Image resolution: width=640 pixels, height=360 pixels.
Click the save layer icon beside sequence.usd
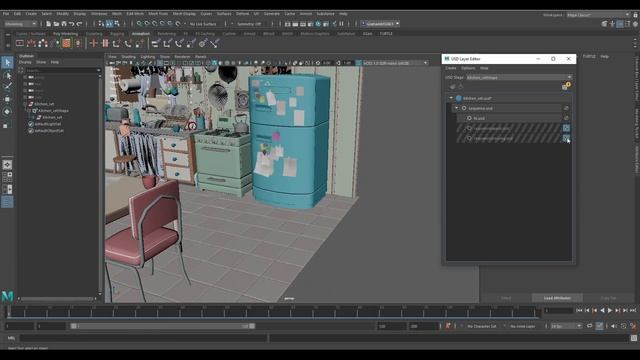coord(566,108)
